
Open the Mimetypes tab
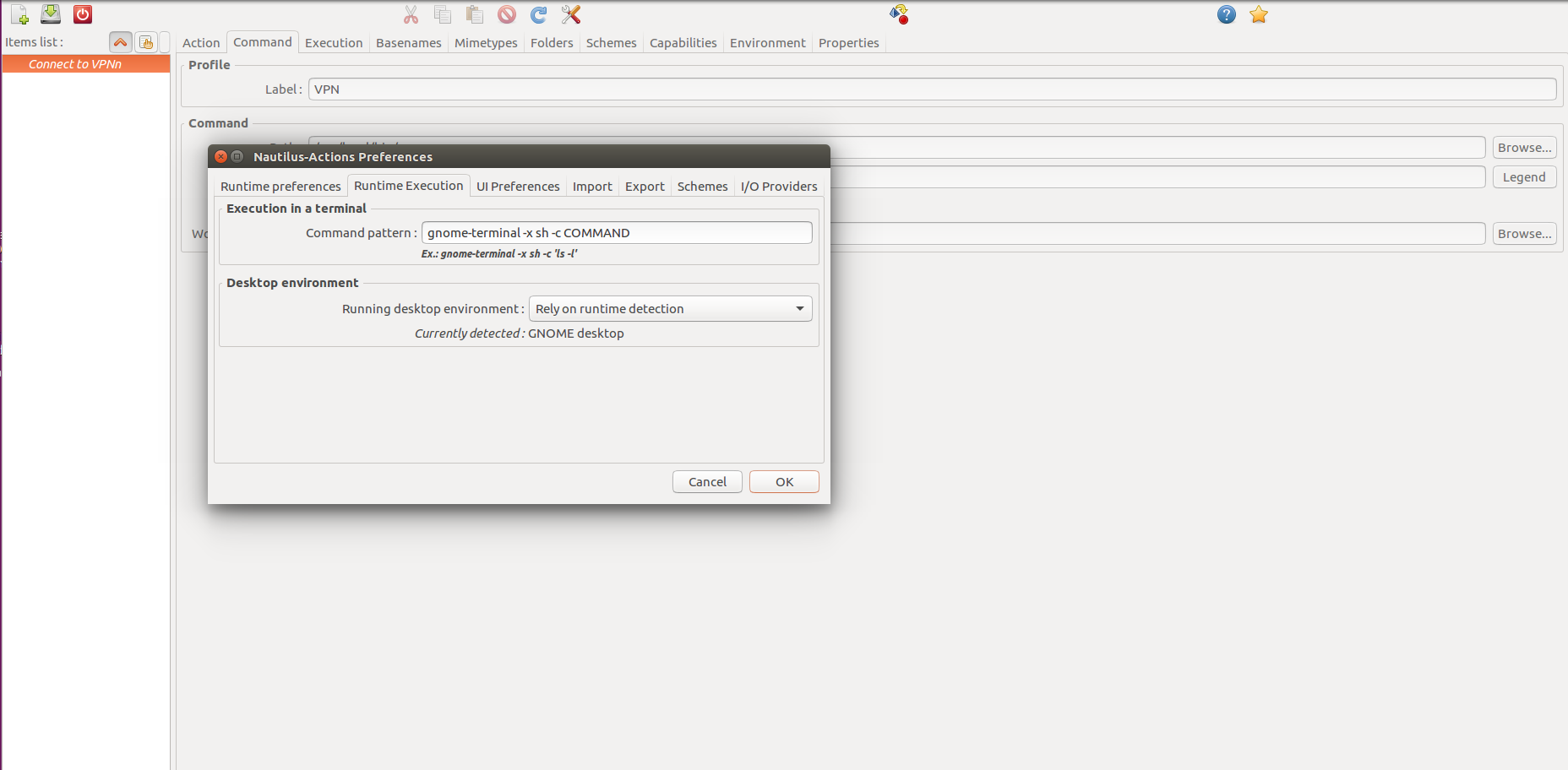486,43
